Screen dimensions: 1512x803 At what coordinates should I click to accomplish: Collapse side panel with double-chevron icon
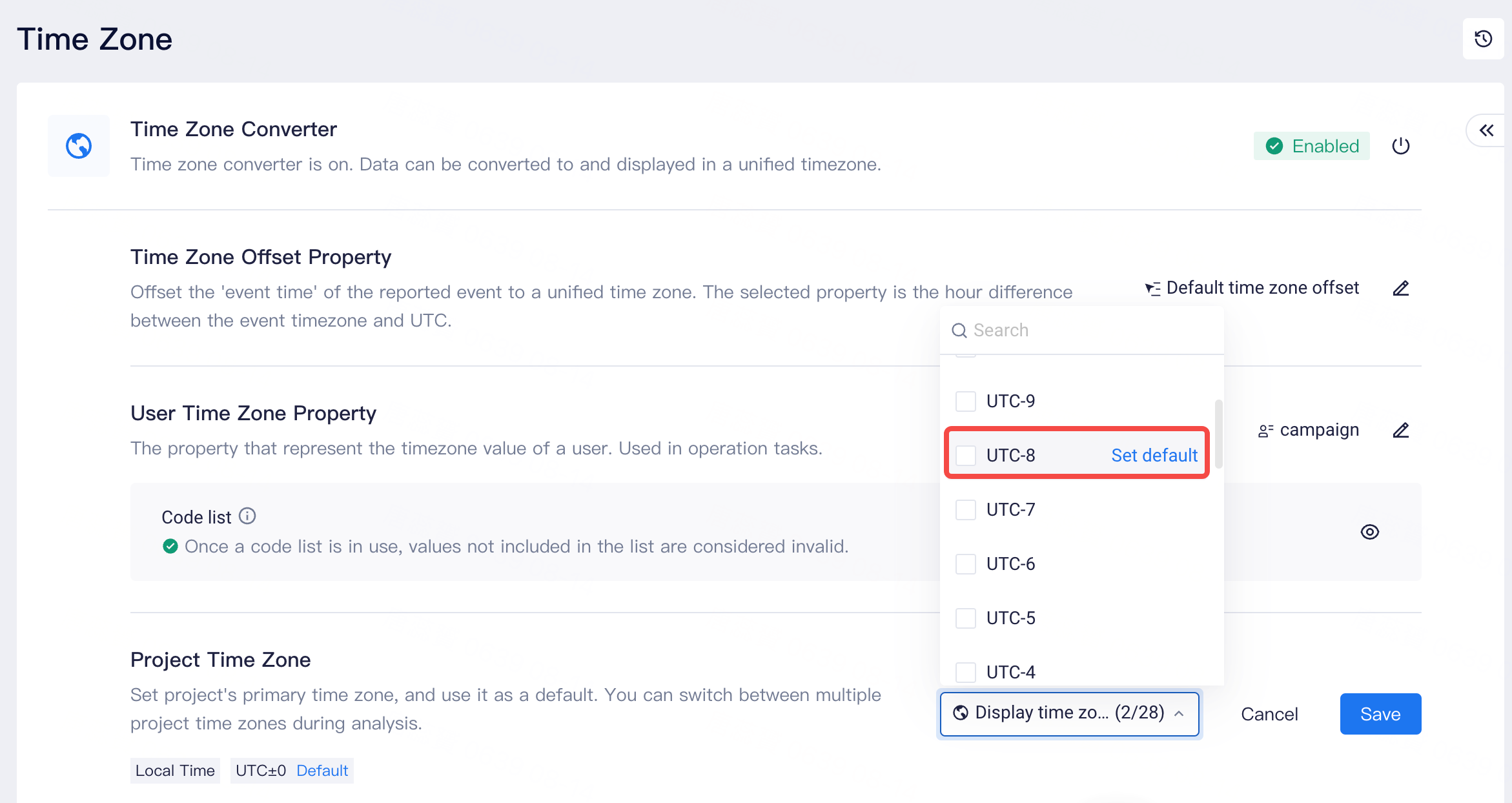pyautogui.click(x=1486, y=130)
